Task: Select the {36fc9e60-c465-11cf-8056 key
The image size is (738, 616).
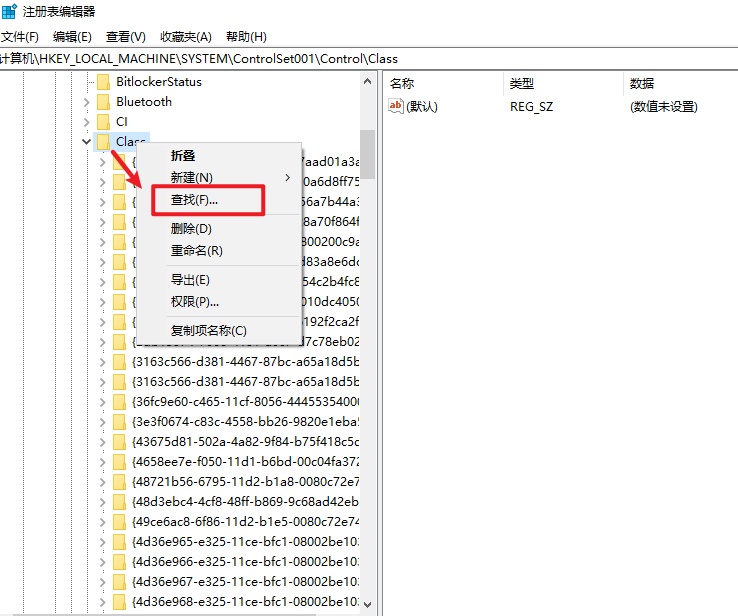Action: (245, 402)
